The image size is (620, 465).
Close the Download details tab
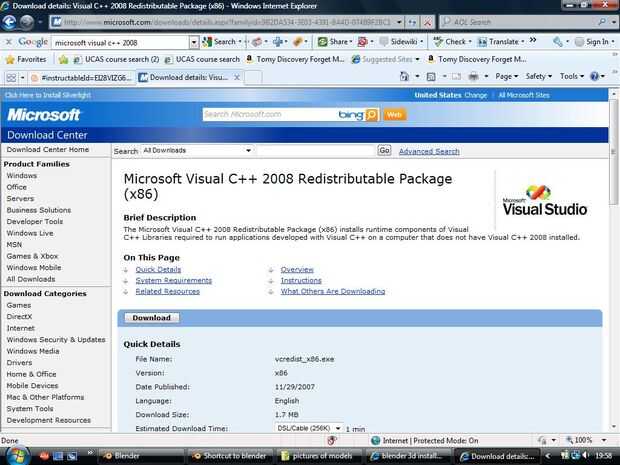237,78
